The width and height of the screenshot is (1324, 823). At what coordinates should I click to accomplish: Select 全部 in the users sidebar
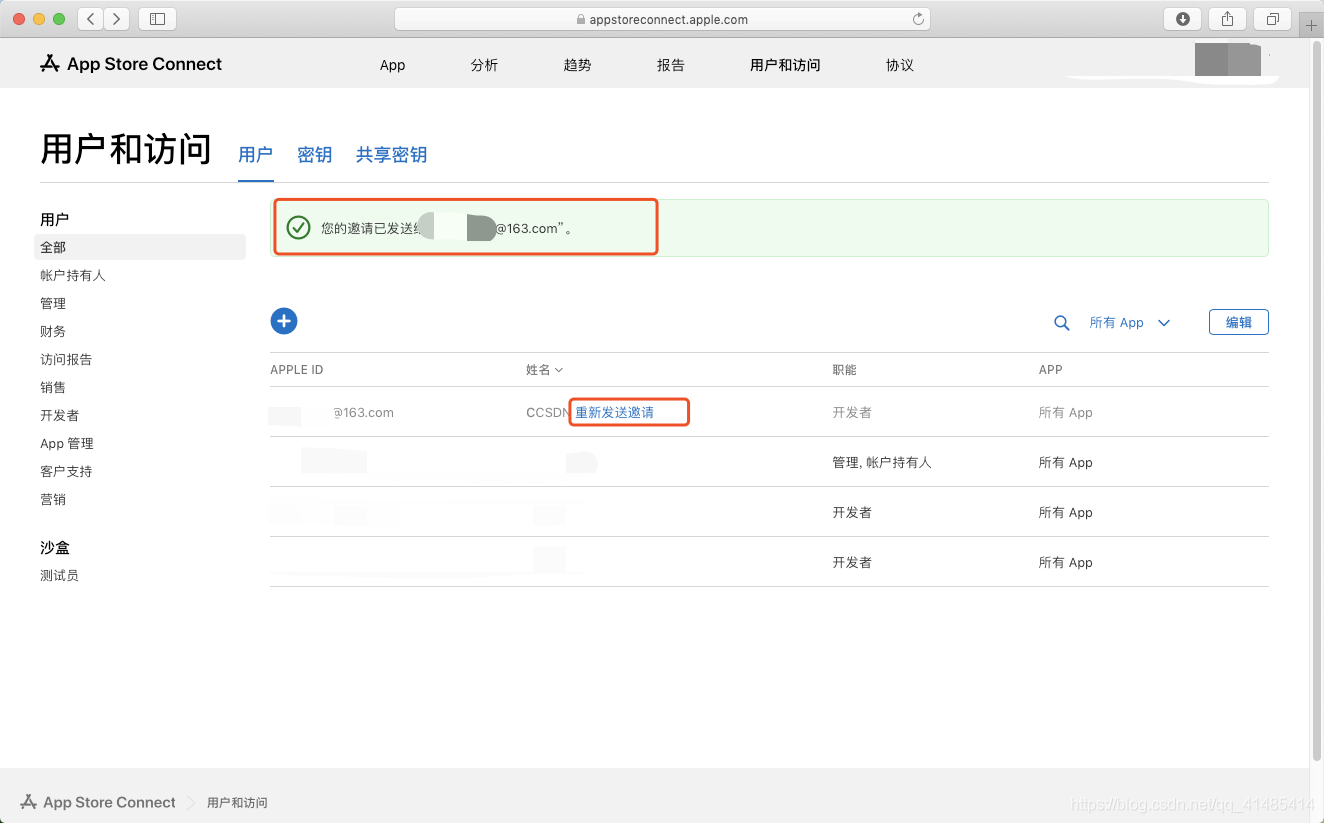coord(140,247)
